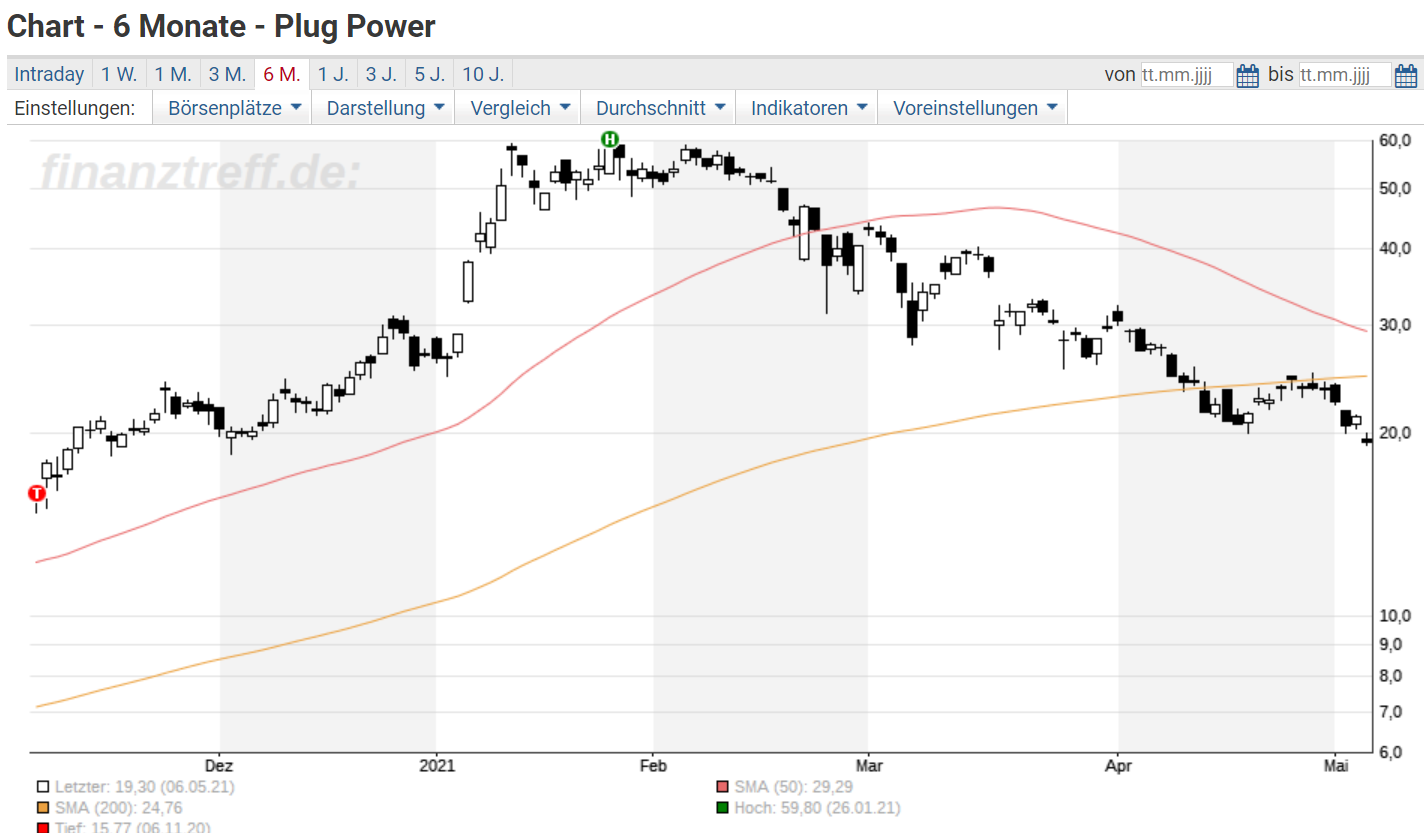Click the 60,0 y-axis price label

[1394, 141]
